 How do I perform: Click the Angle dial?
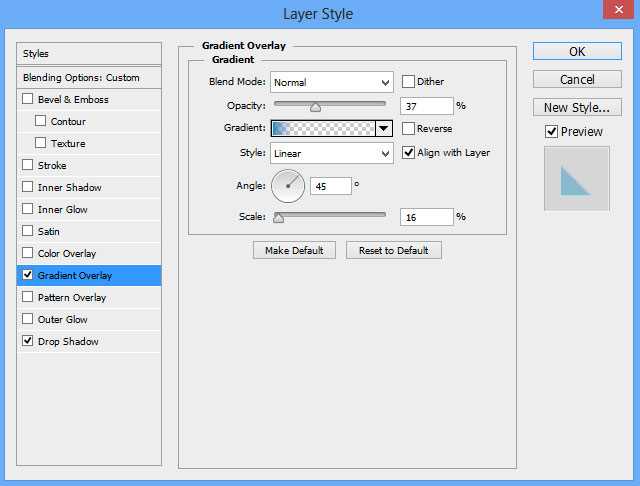tap(288, 186)
